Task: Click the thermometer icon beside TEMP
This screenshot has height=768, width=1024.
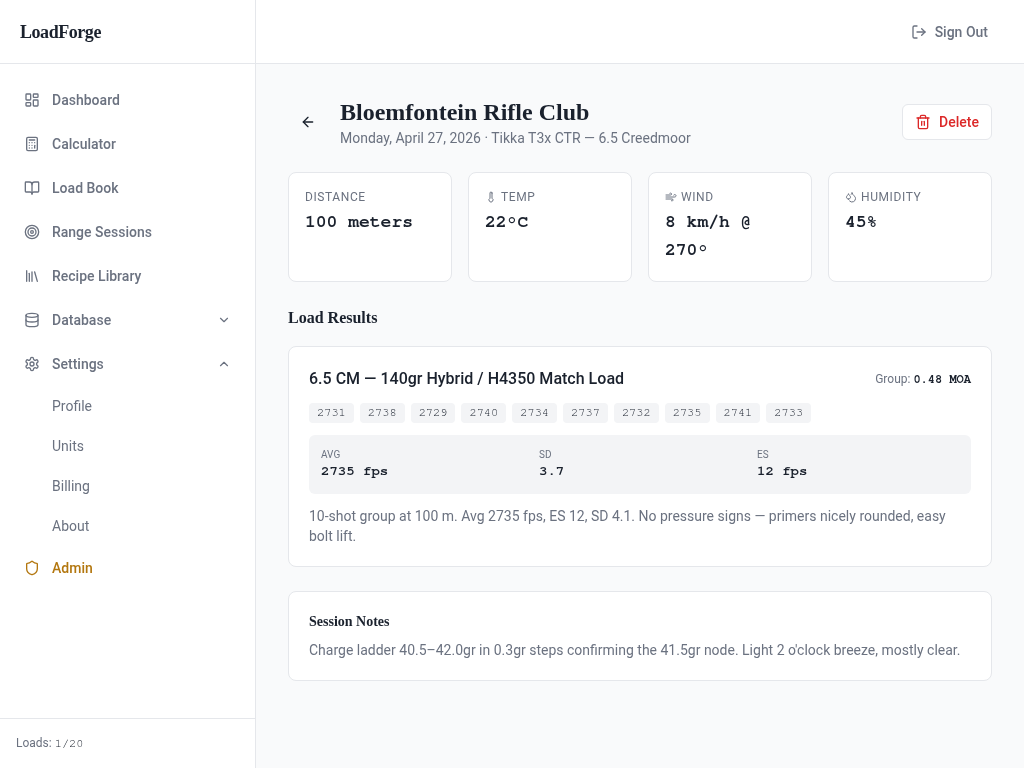Action: pyautogui.click(x=491, y=197)
